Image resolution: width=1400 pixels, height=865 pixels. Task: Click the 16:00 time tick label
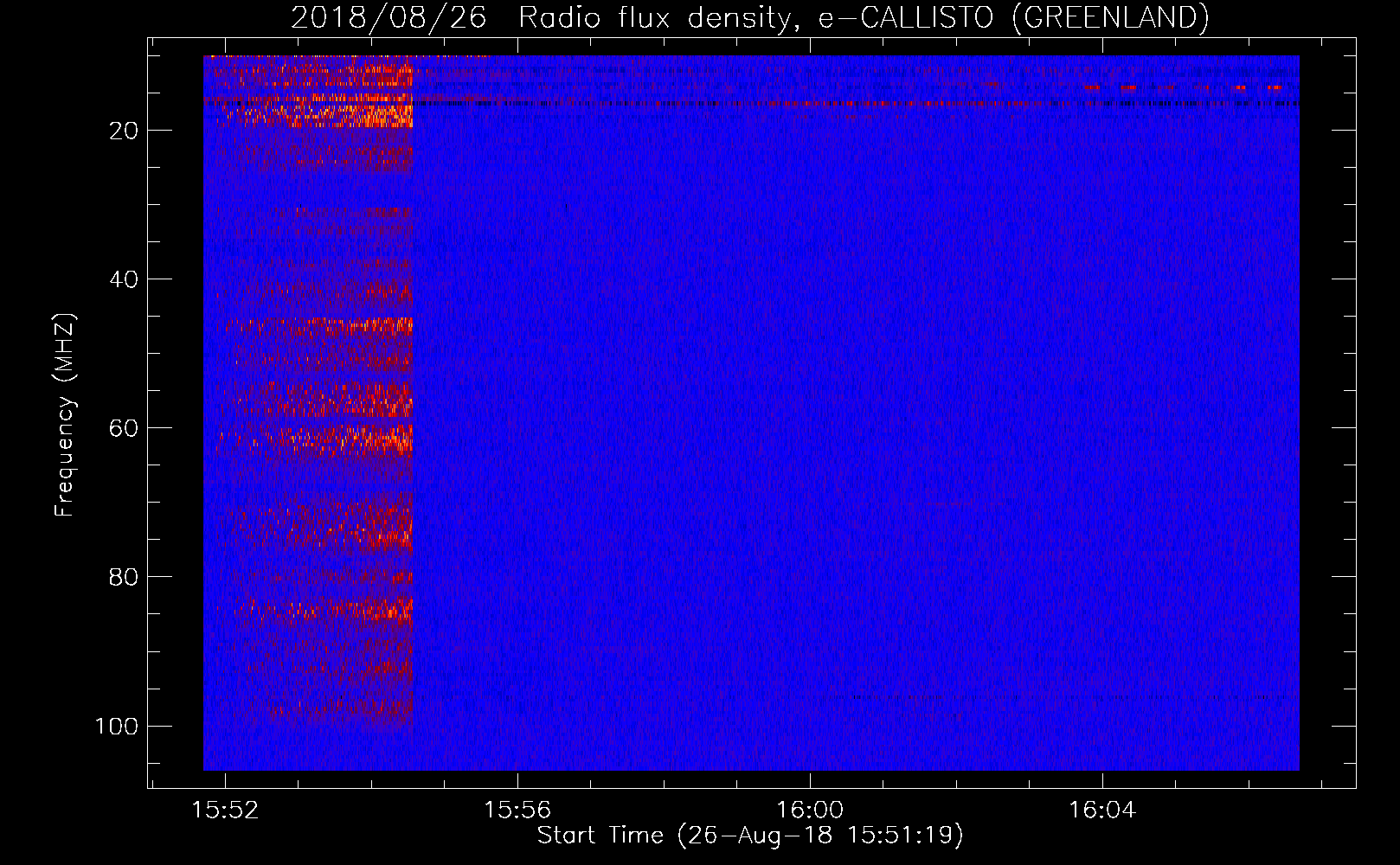pos(810,811)
